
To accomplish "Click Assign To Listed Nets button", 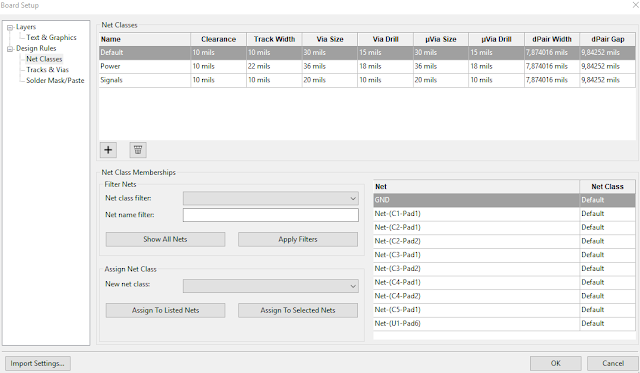I will pos(165,310).
